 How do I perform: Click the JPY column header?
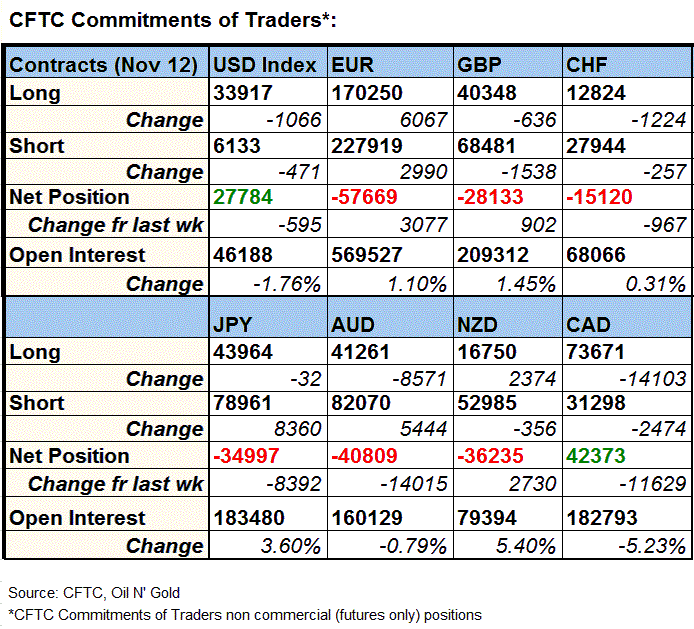click(234, 324)
